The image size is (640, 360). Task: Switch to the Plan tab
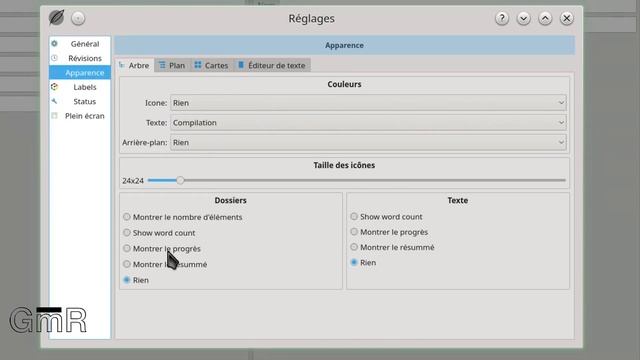click(172, 65)
